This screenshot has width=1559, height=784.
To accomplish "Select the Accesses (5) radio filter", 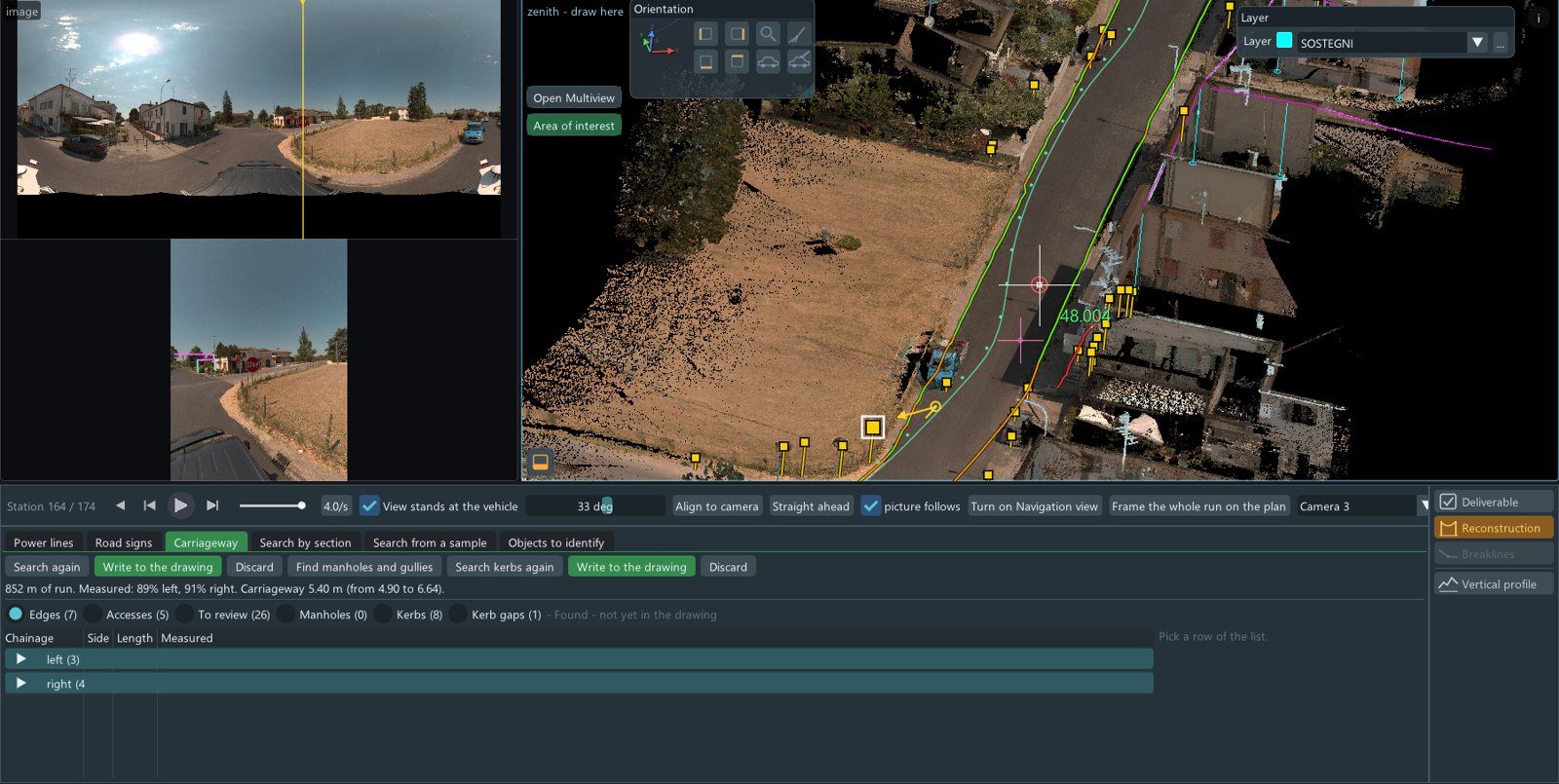I will click(x=93, y=615).
